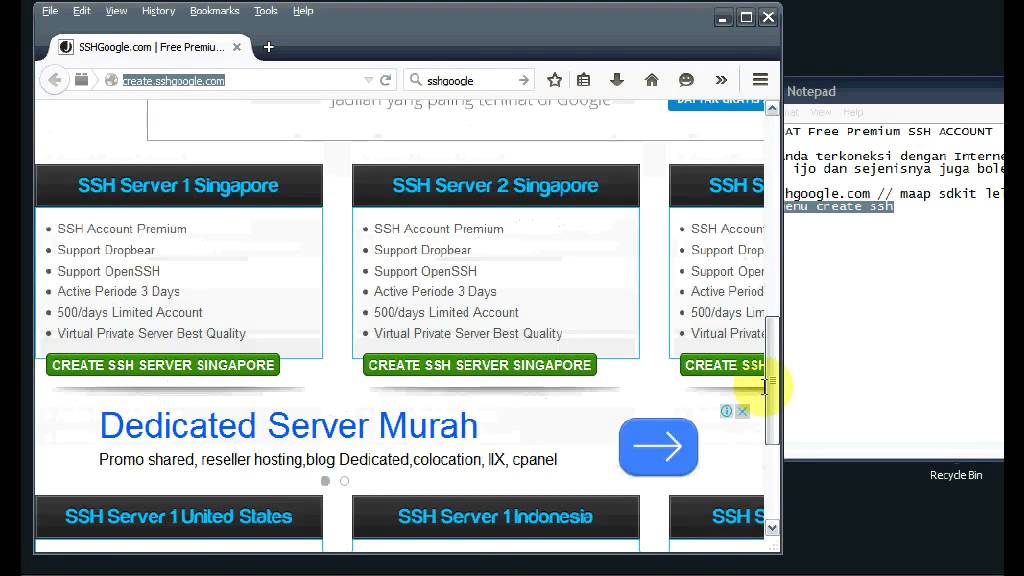Close the ad with the X icon

coord(743,411)
